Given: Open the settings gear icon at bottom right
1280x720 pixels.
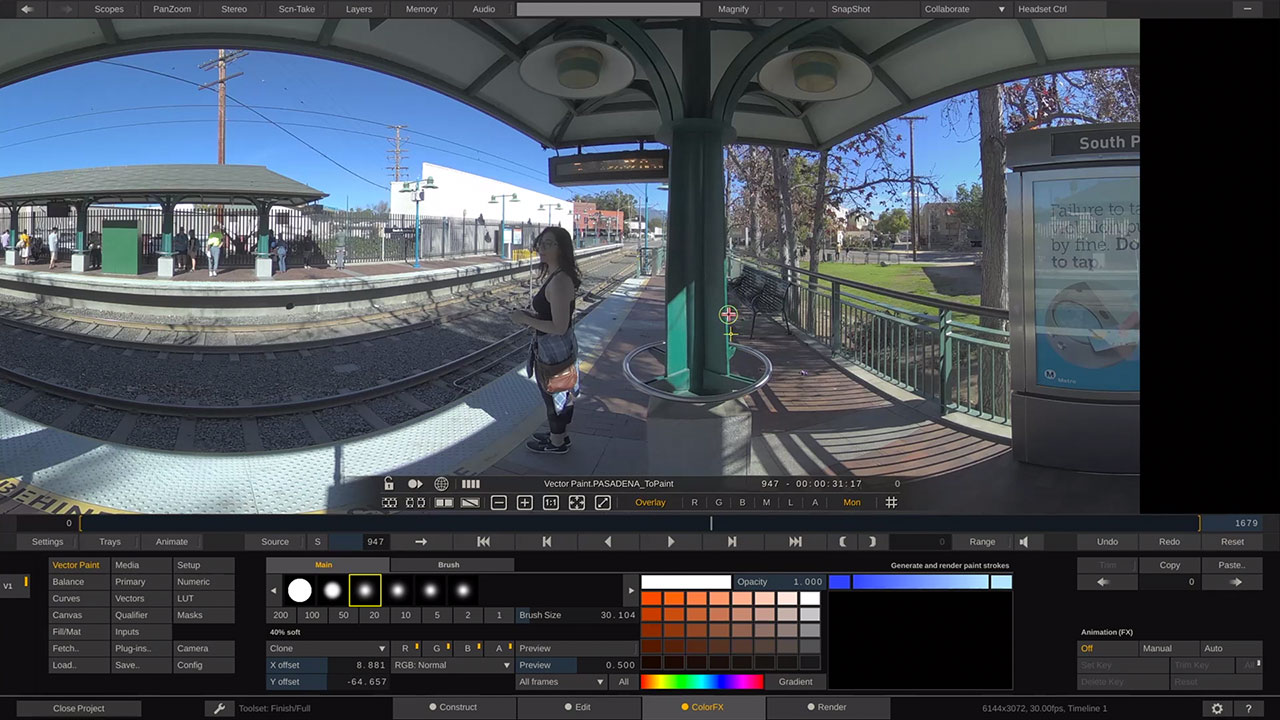Looking at the screenshot, I should pyautogui.click(x=1218, y=707).
